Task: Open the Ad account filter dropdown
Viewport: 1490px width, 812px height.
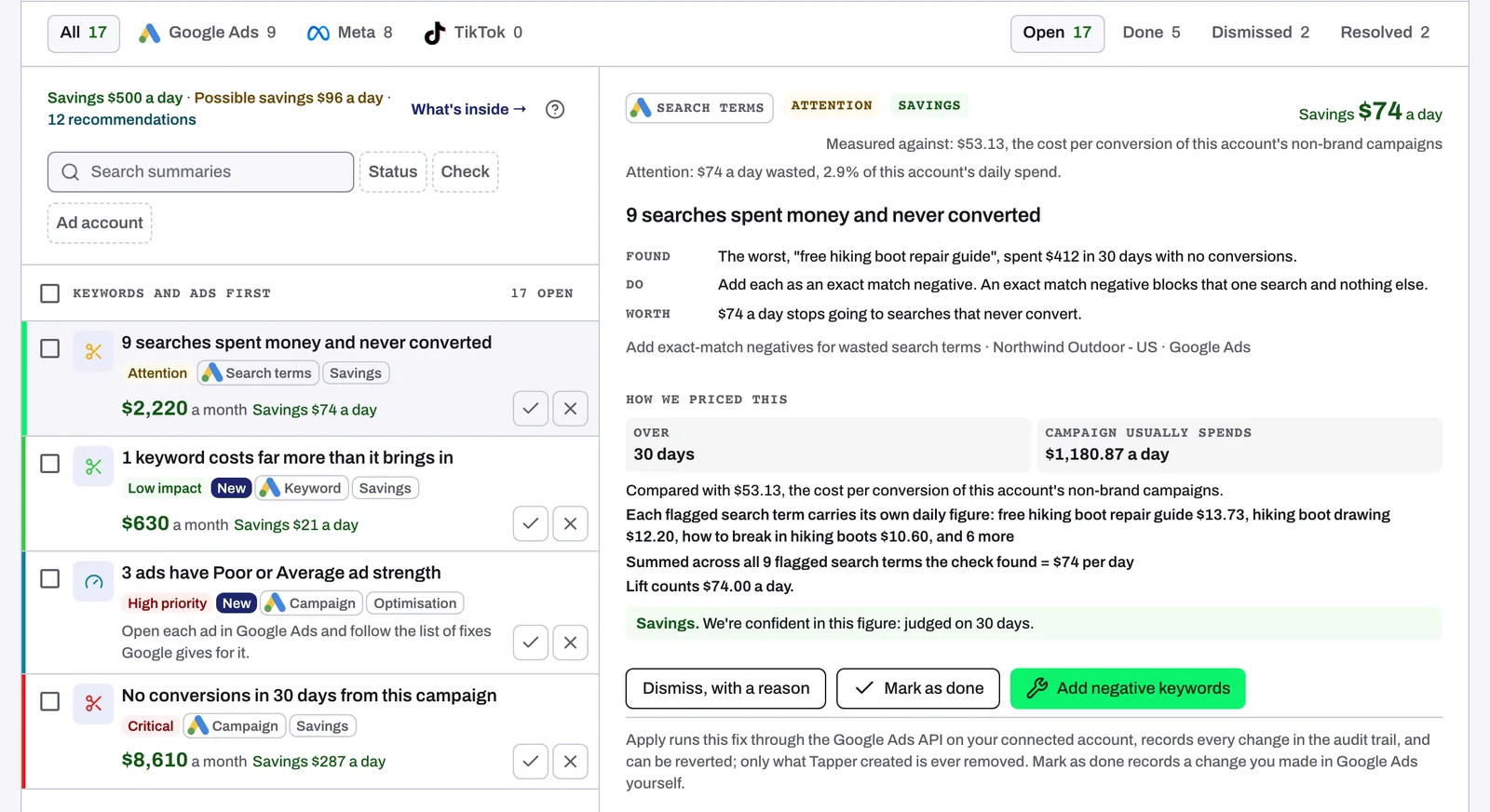Action: point(100,223)
